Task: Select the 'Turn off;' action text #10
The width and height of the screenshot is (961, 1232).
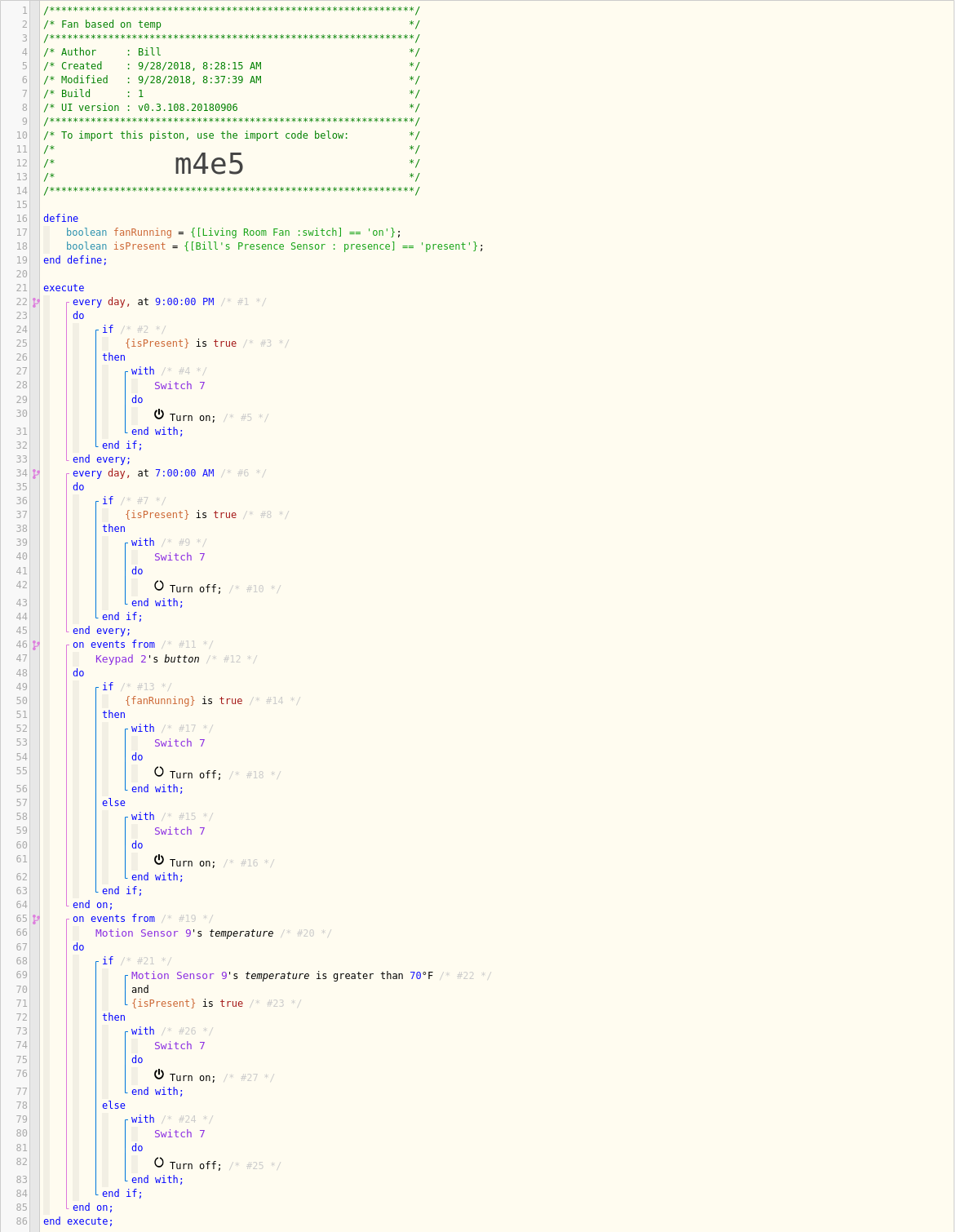Action: [x=196, y=589]
